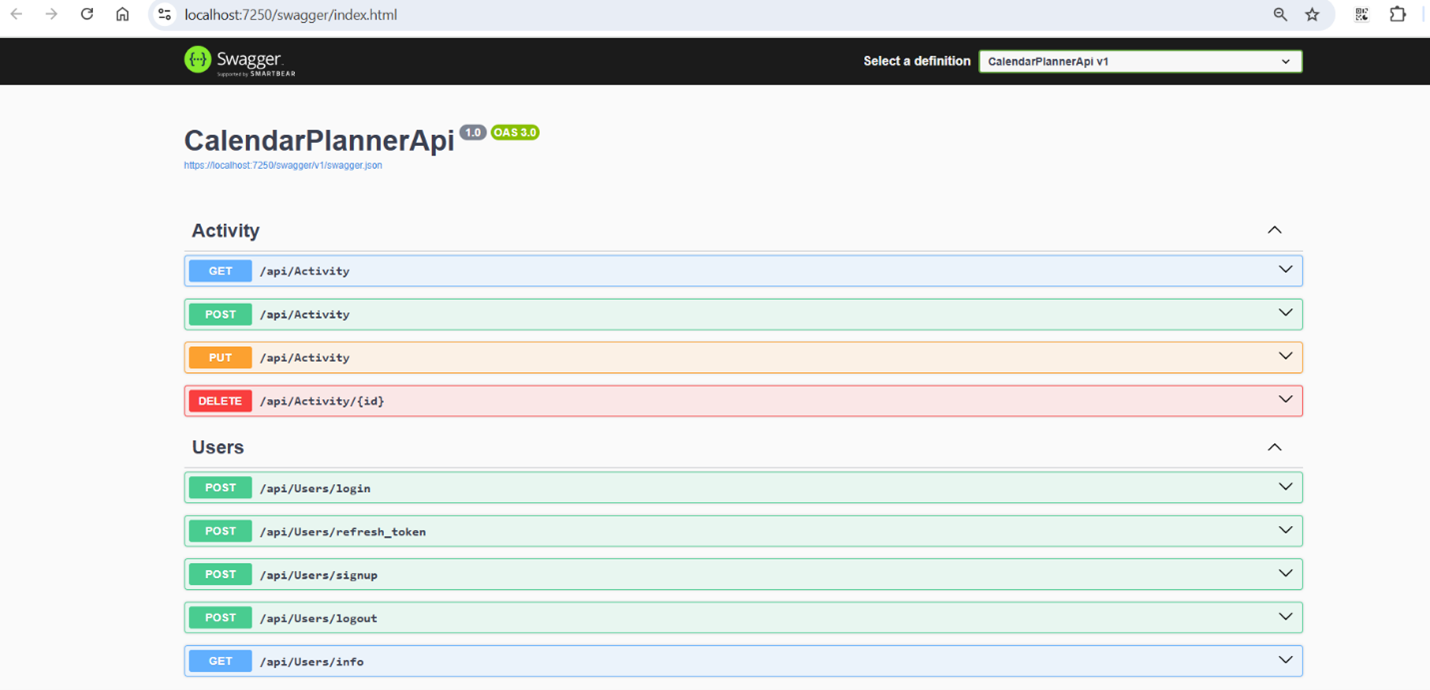
Task: Open the Select a definition dropdown
Action: tap(1140, 61)
